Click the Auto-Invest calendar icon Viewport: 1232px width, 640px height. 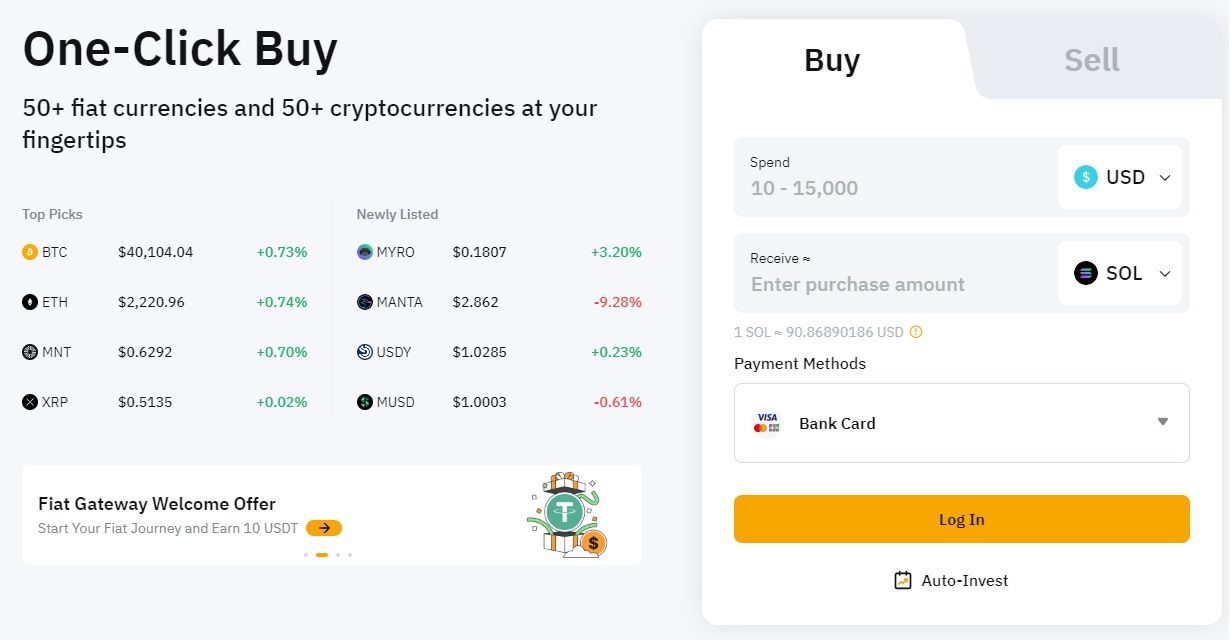coord(903,580)
